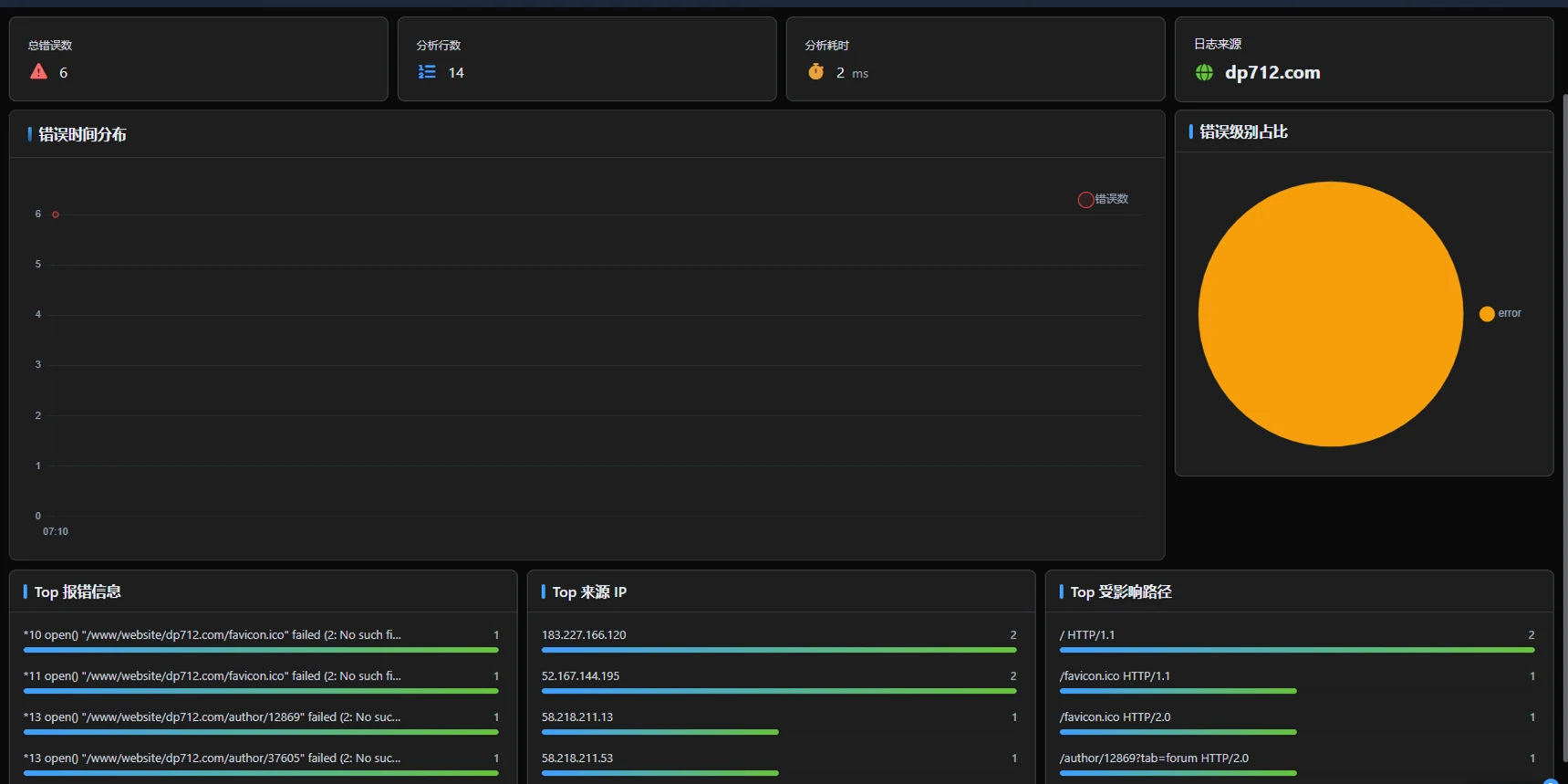
Task: Select IP 52.167.144.195 row
Action: (580, 676)
